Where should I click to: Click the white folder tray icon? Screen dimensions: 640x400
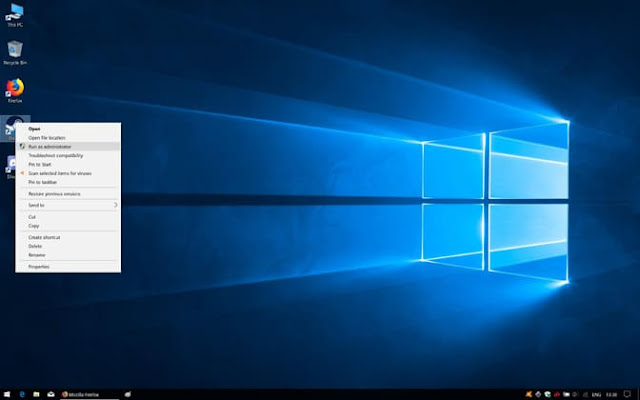point(566,394)
